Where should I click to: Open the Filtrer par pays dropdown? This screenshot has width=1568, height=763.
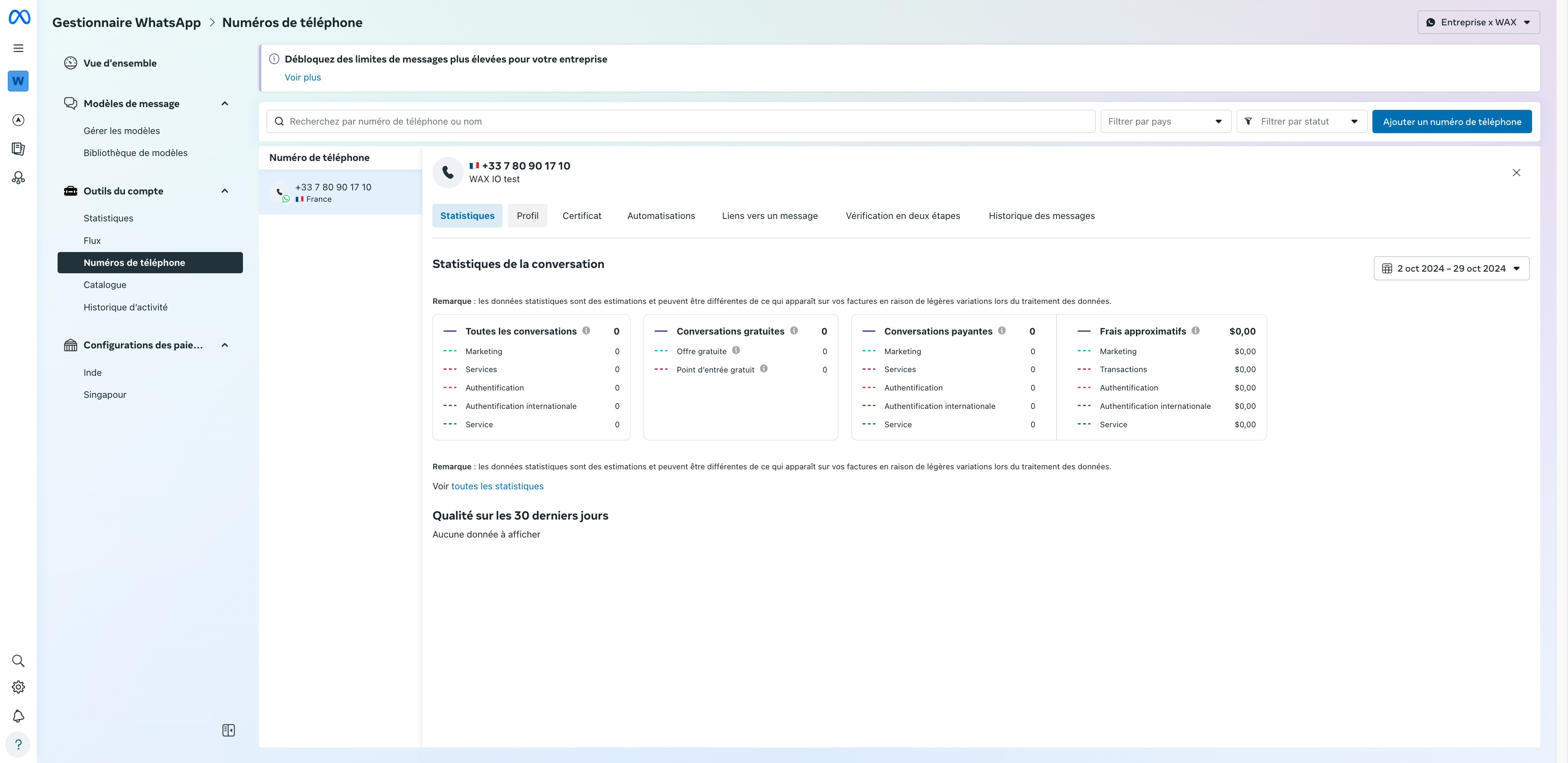(1165, 122)
